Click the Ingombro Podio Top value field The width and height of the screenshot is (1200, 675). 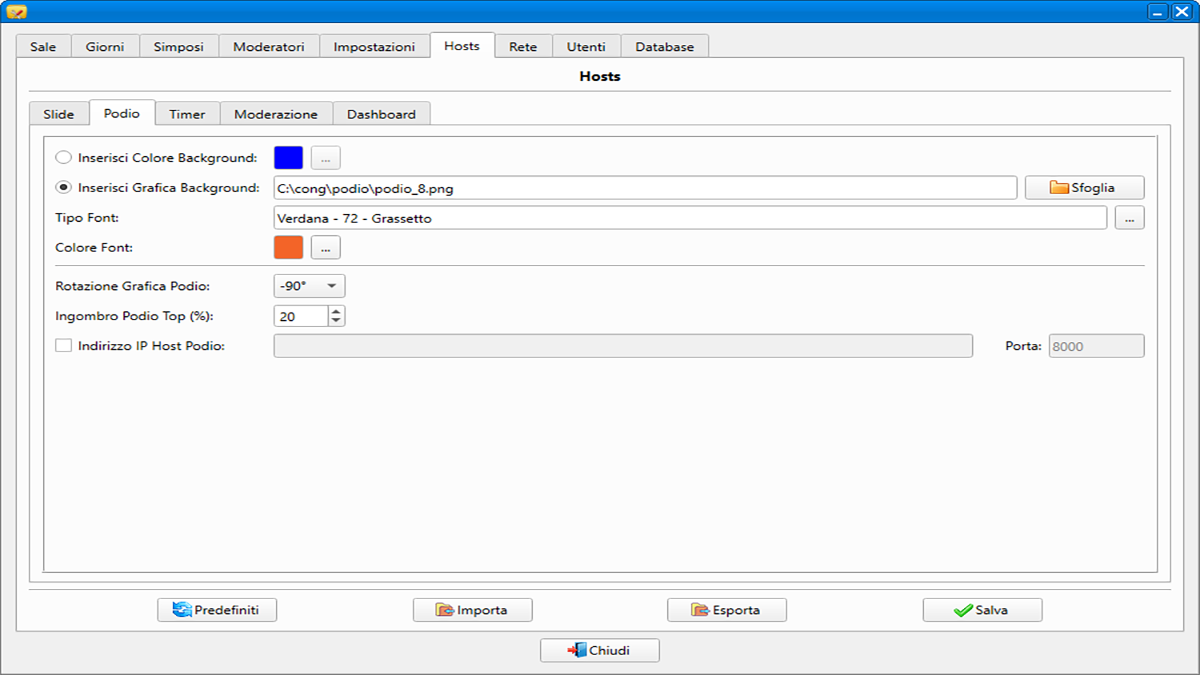[301, 316]
